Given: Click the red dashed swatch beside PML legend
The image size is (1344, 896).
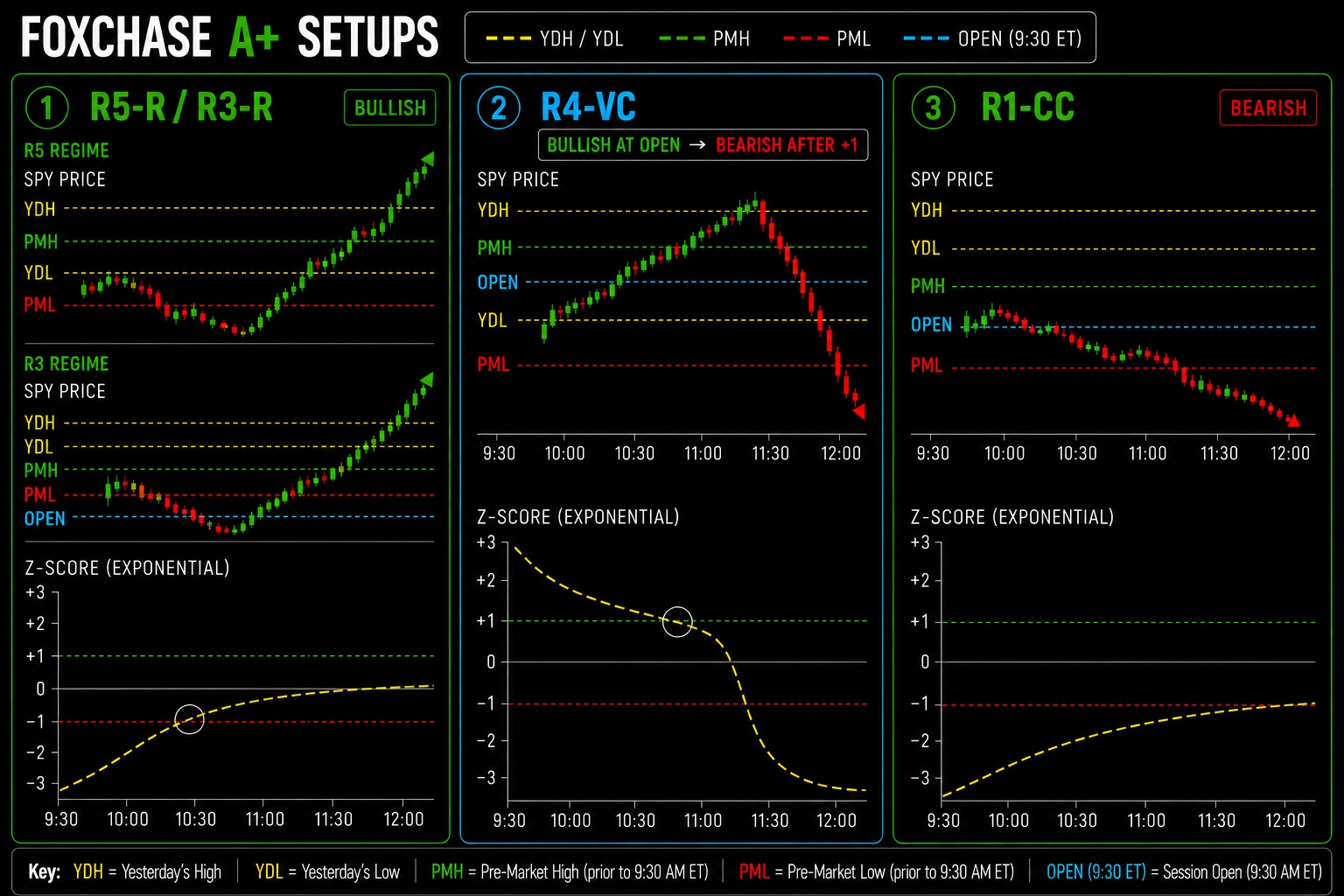Looking at the screenshot, I should [805, 38].
